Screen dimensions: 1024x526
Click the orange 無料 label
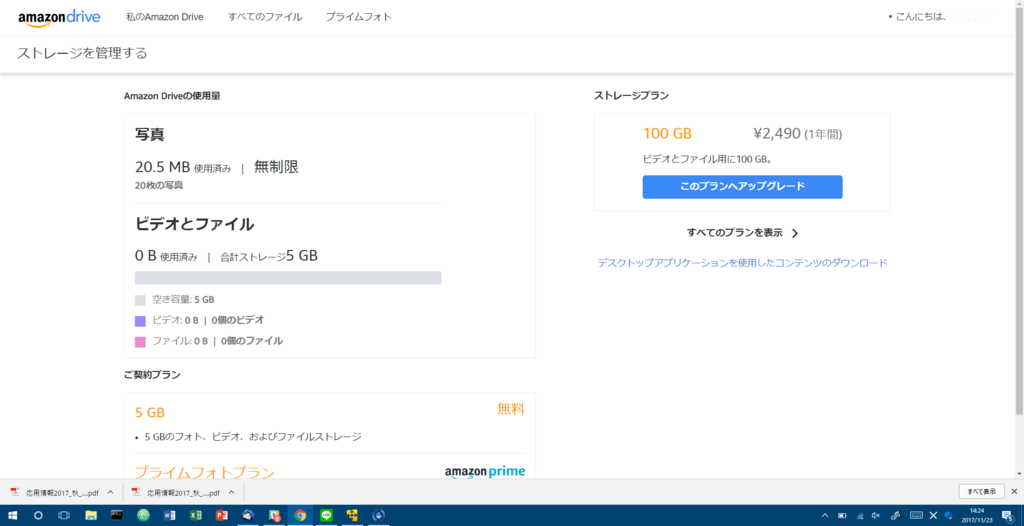click(511, 410)
